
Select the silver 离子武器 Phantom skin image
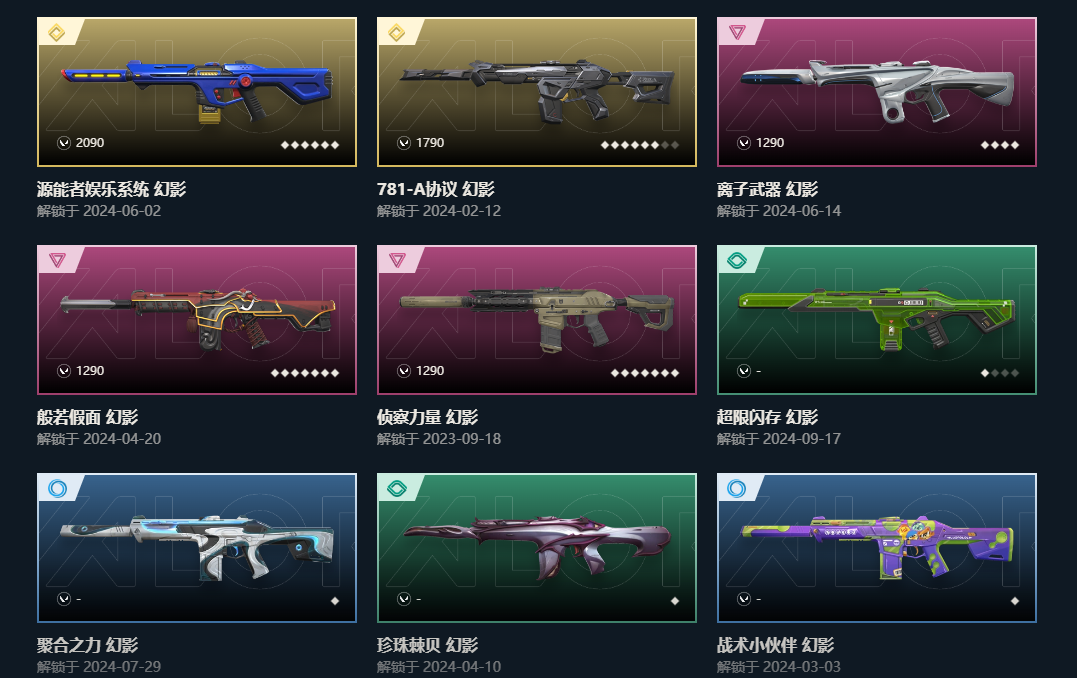(x=876, y=89)
